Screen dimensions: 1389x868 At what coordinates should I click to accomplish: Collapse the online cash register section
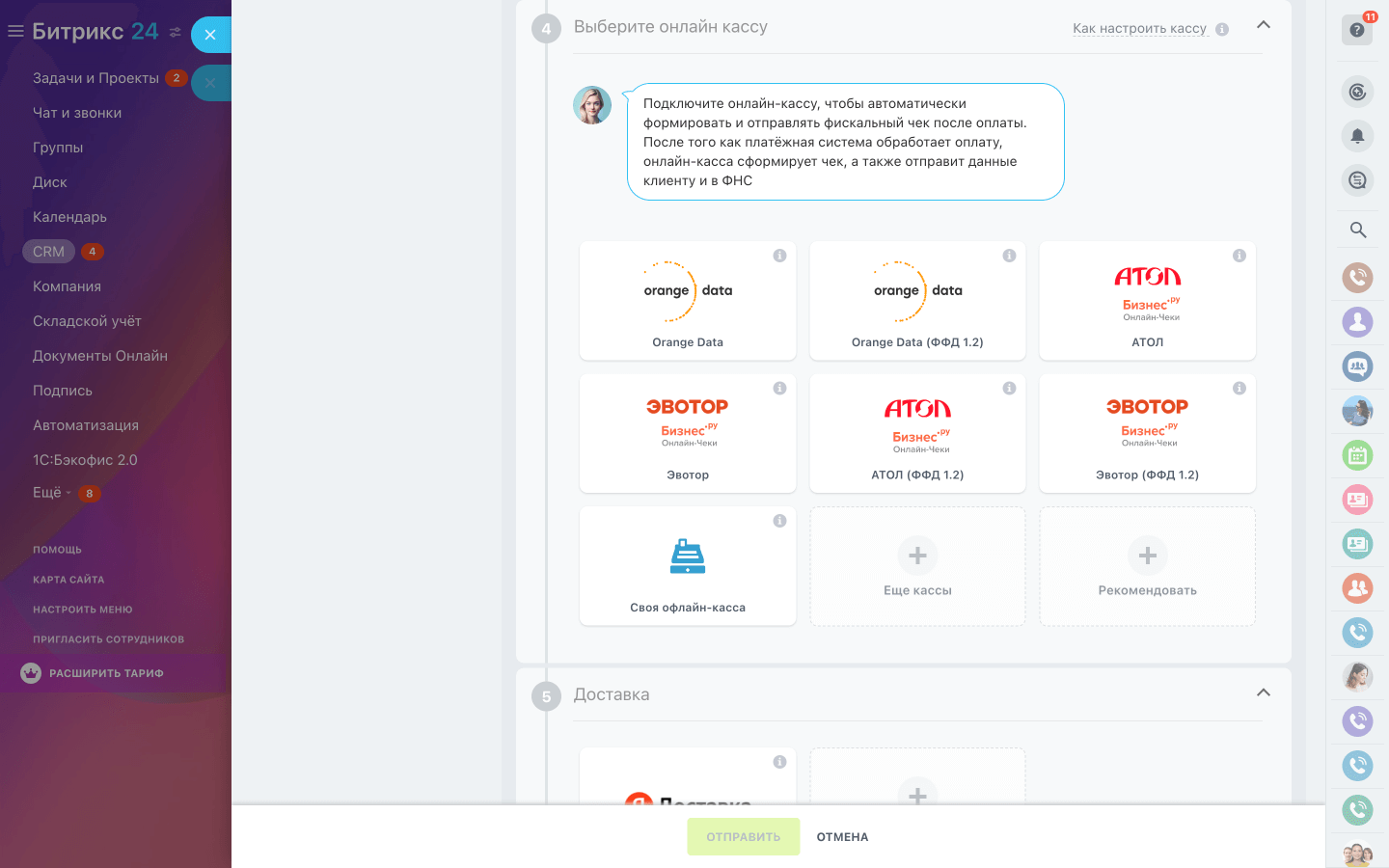(1264, 25)
